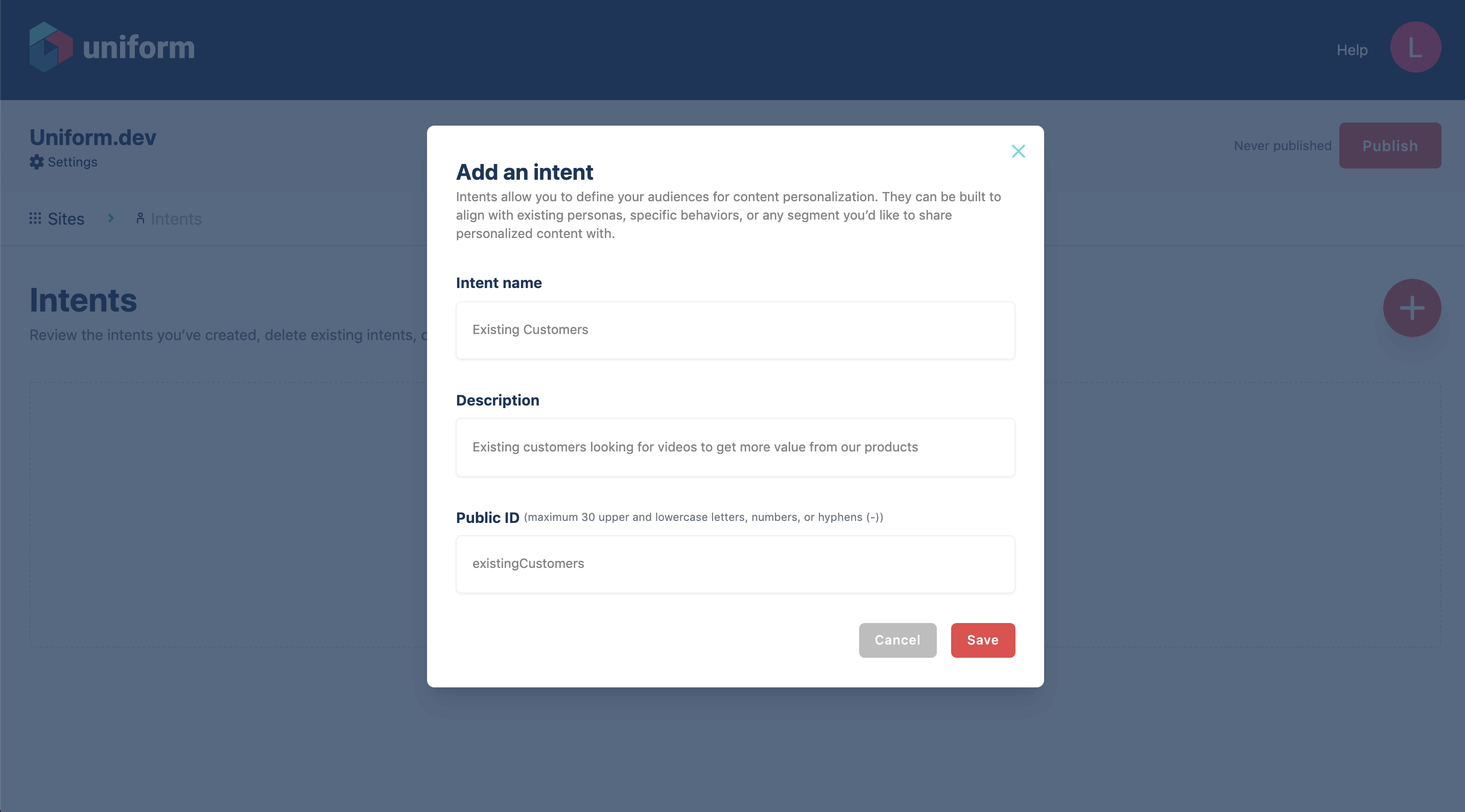
Task: Click the round plus add-intent button
Action: click(x=1411, y=307)
